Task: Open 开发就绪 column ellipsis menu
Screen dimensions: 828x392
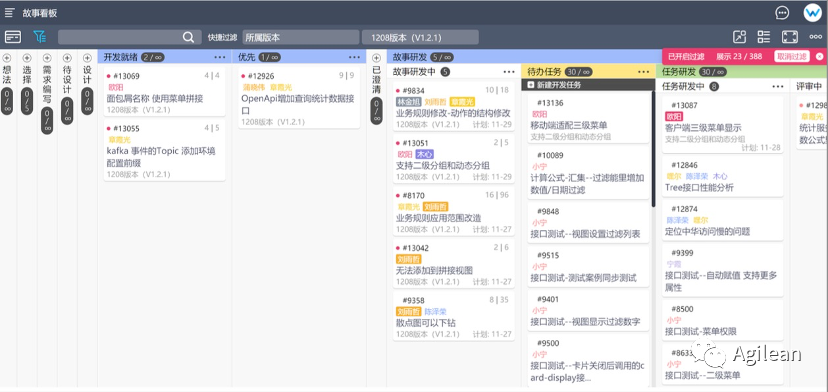Action: (x=220, y=57)
